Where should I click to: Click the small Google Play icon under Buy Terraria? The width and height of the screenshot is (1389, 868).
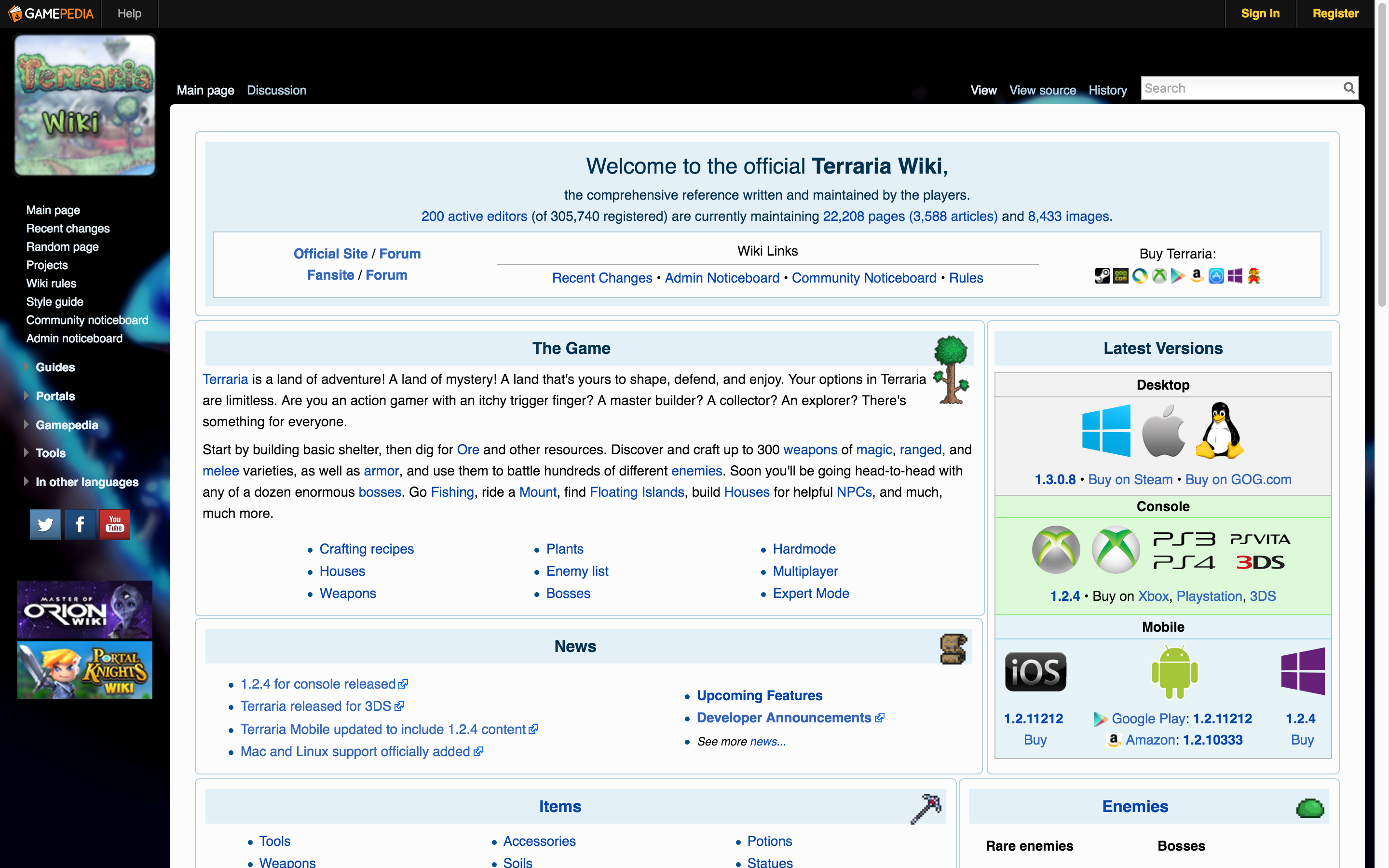point(1178,276)
